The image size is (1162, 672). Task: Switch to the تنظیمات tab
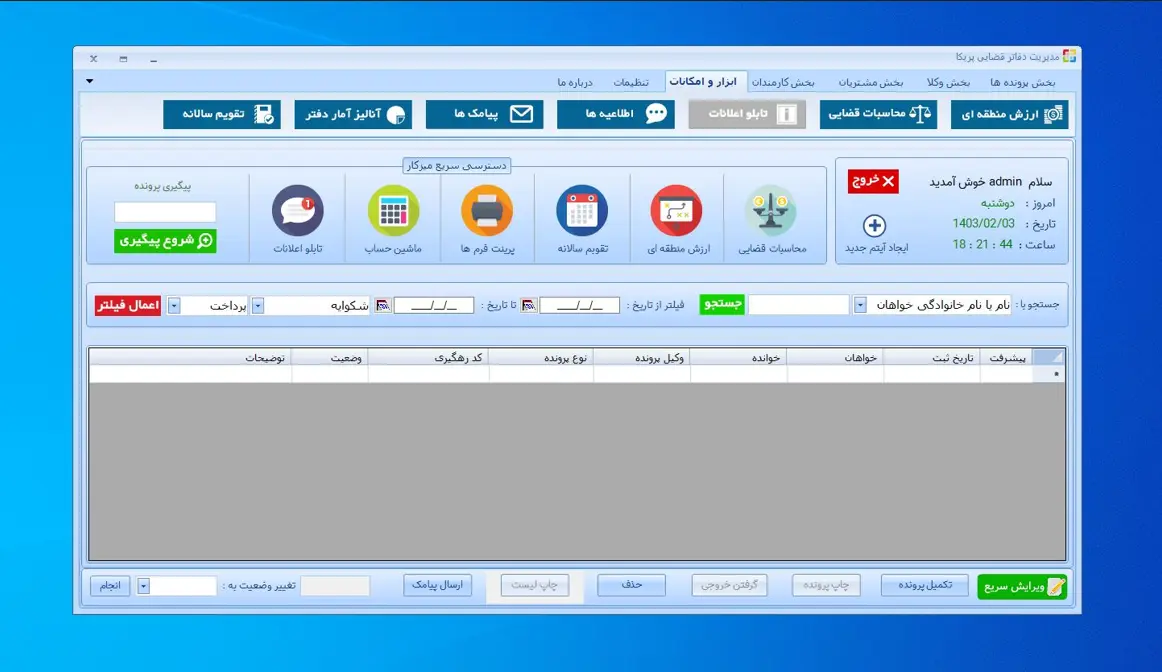[631, 82]
